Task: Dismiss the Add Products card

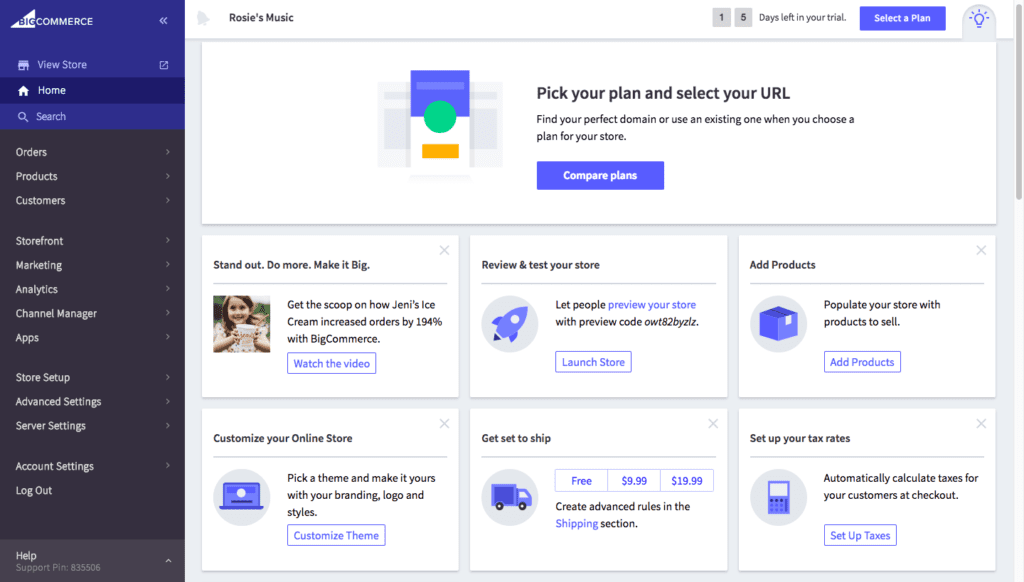Action: pos(981,250)
